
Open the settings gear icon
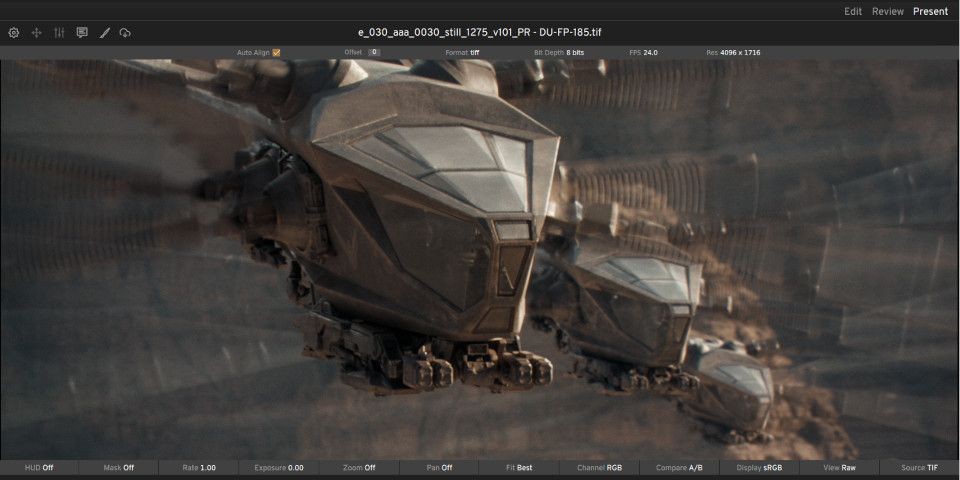pyautogui.click(x=14, y=33)
